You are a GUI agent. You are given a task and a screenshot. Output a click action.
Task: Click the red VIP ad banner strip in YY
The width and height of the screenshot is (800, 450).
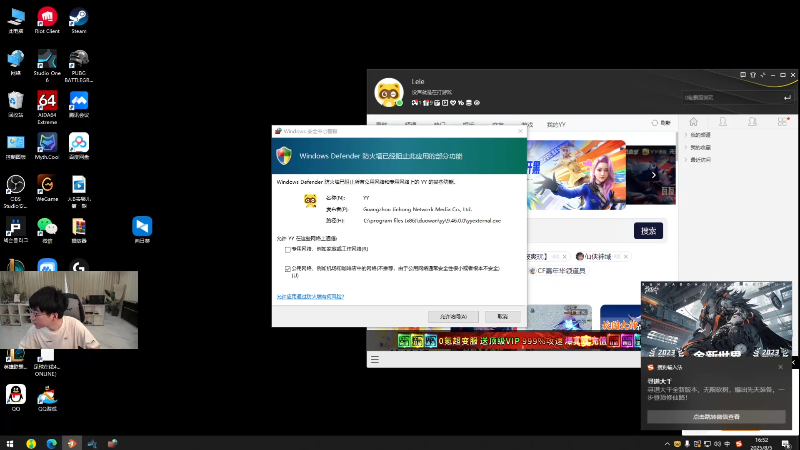(x=503, y=341)
